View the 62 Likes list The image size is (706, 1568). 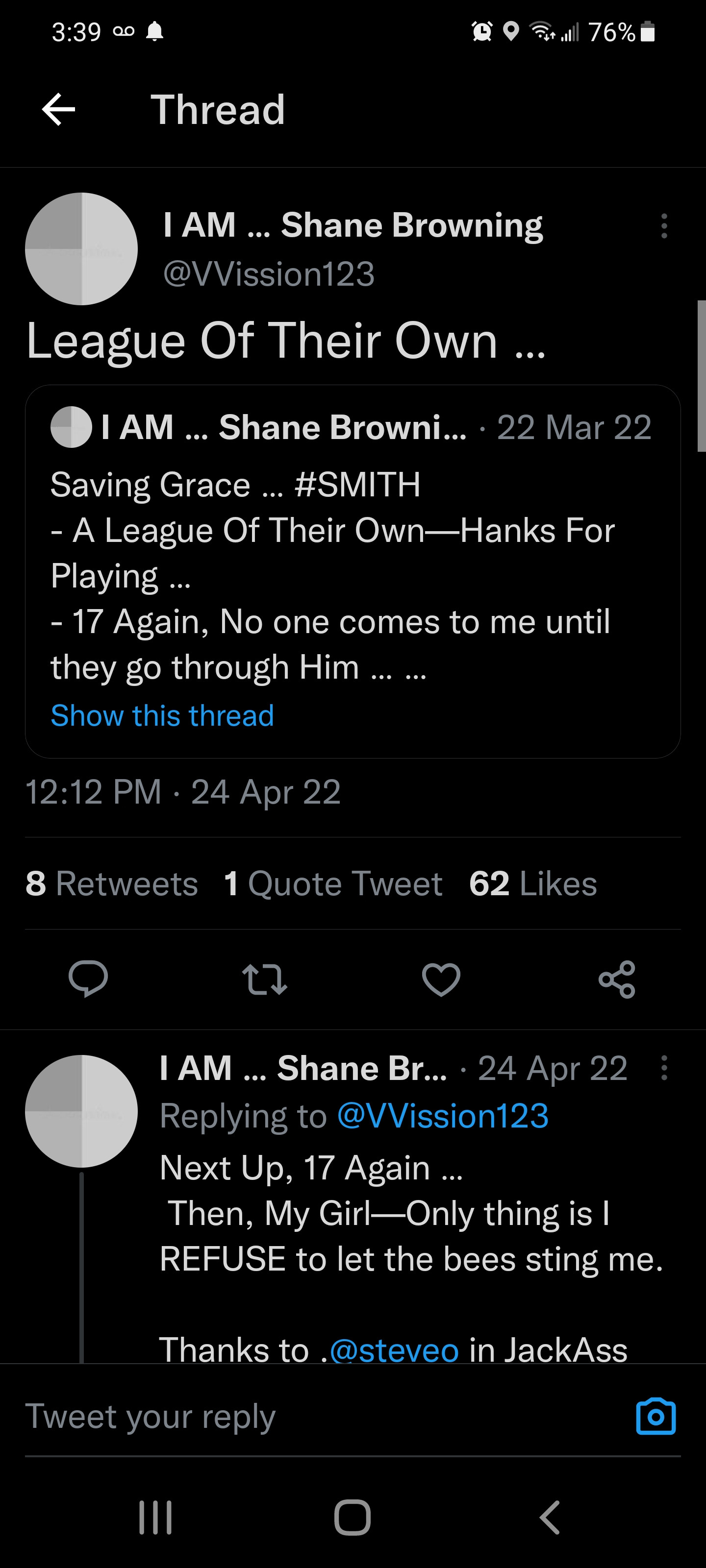point(533,883)
